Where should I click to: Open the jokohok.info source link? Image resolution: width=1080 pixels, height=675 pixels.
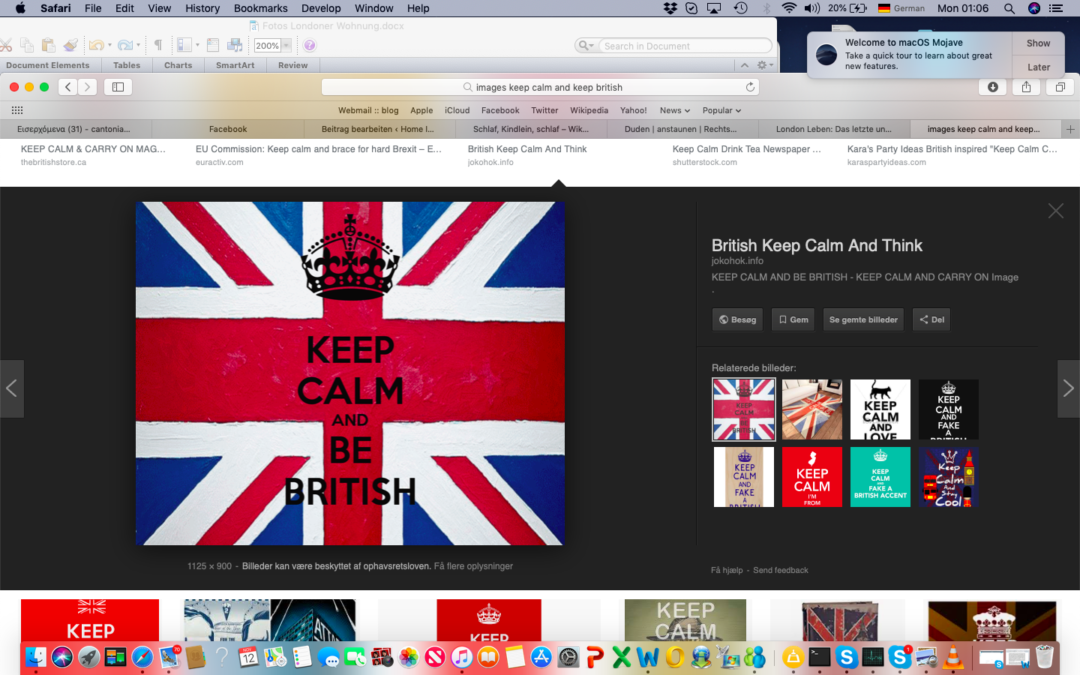[737, 261]
